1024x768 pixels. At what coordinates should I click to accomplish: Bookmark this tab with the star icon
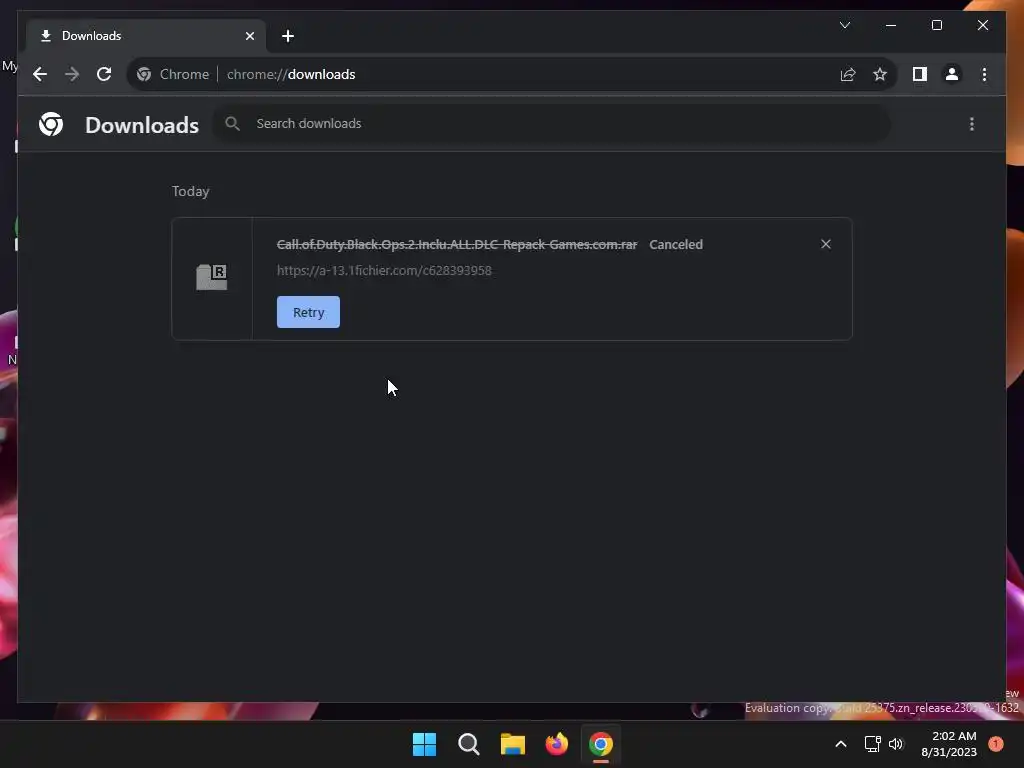[x=880, y=74]
